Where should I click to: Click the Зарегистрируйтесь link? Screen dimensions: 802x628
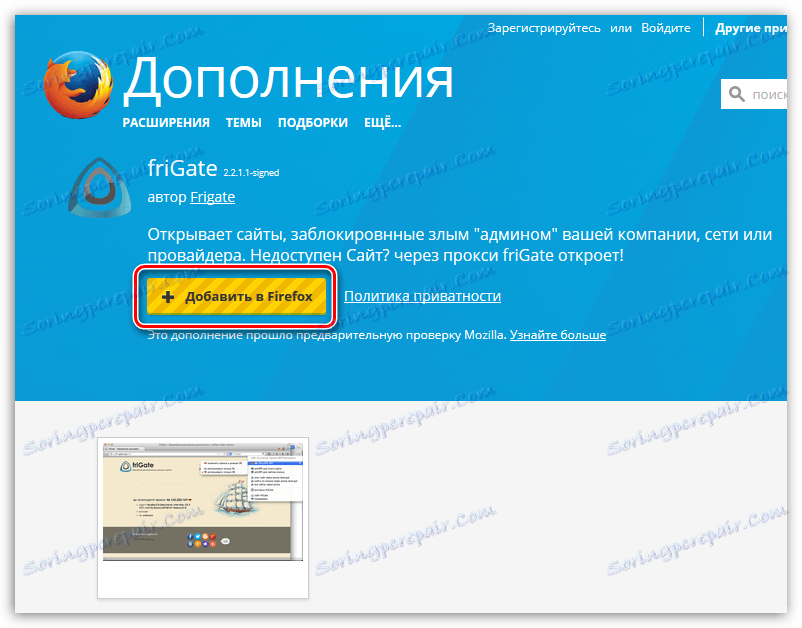(x=544, y=28)
